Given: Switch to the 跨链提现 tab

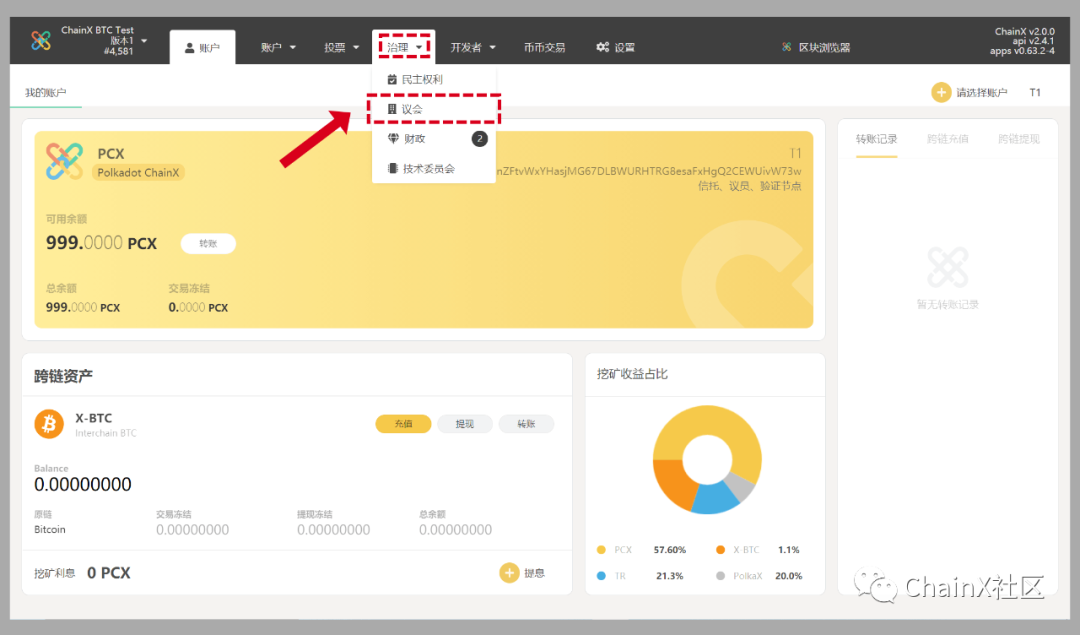Looking at the screenshot, I should pyautogui.click(x=1019, y=139).
